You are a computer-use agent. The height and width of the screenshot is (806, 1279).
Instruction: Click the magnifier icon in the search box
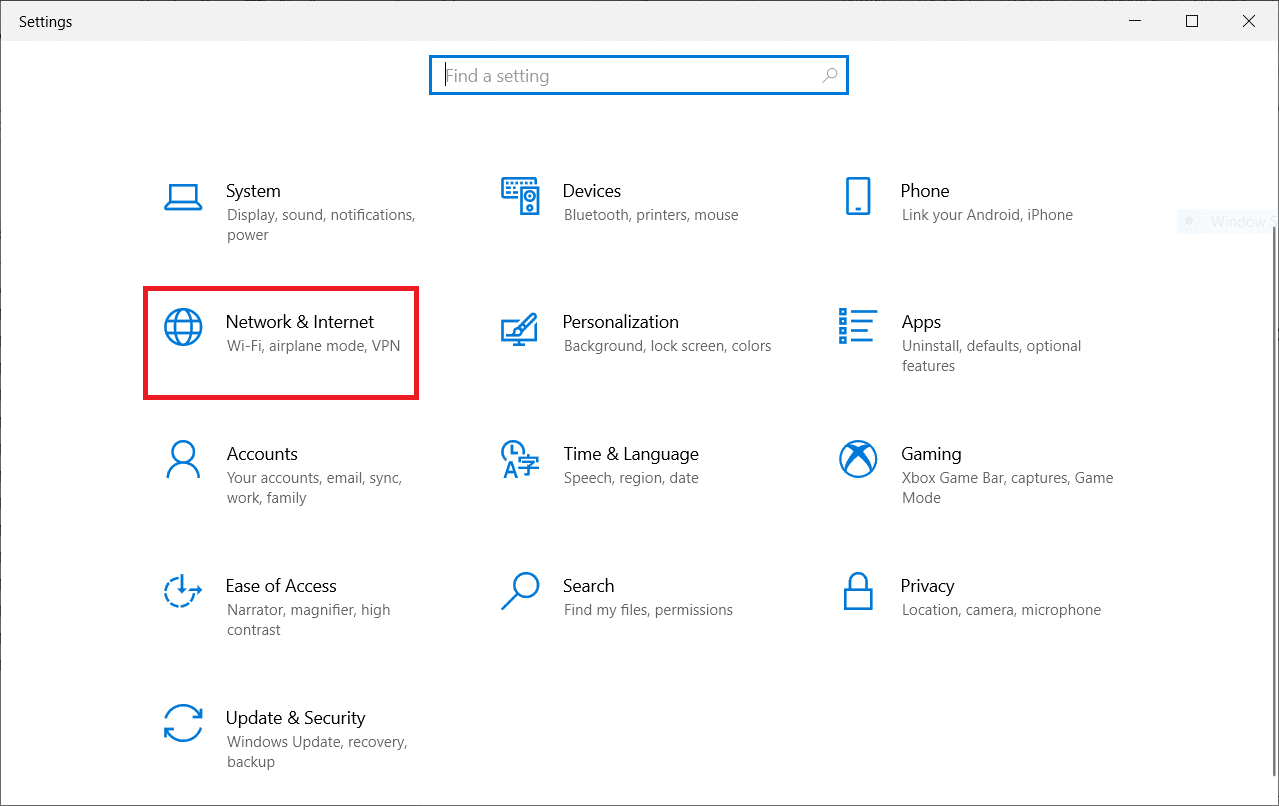(x=829, y=75)
